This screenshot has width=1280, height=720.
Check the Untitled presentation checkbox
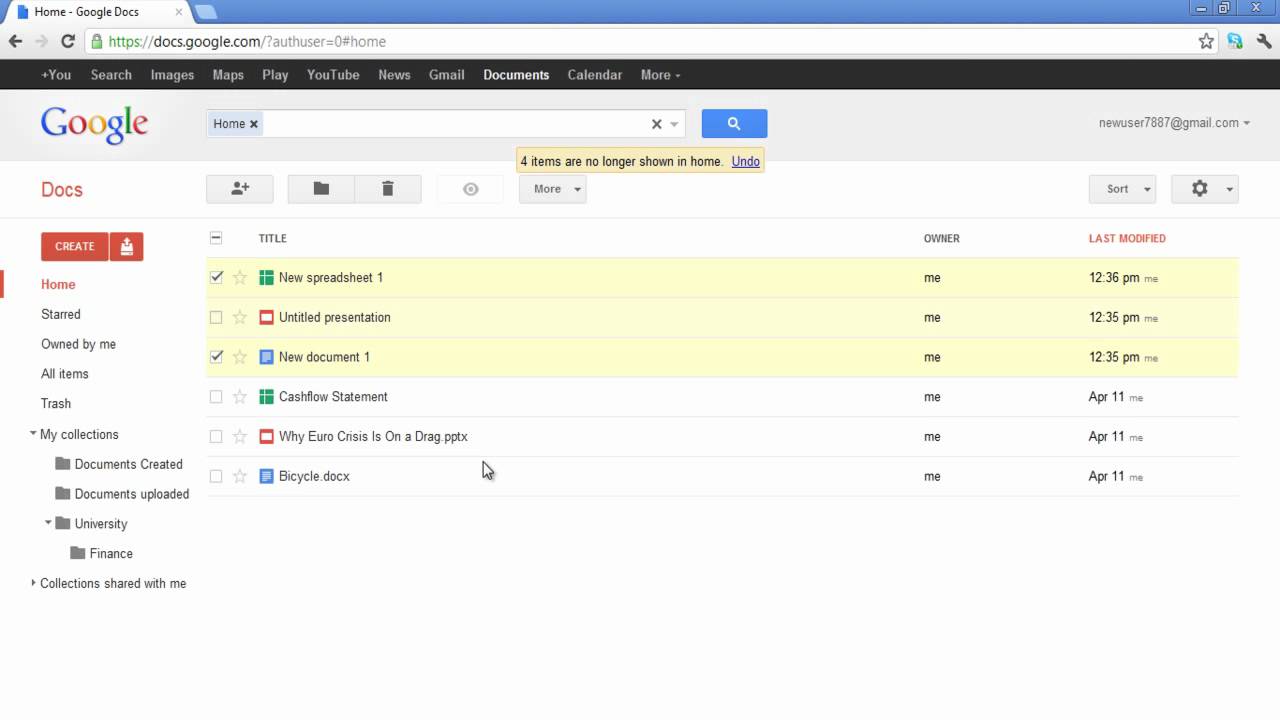[216, 317]
